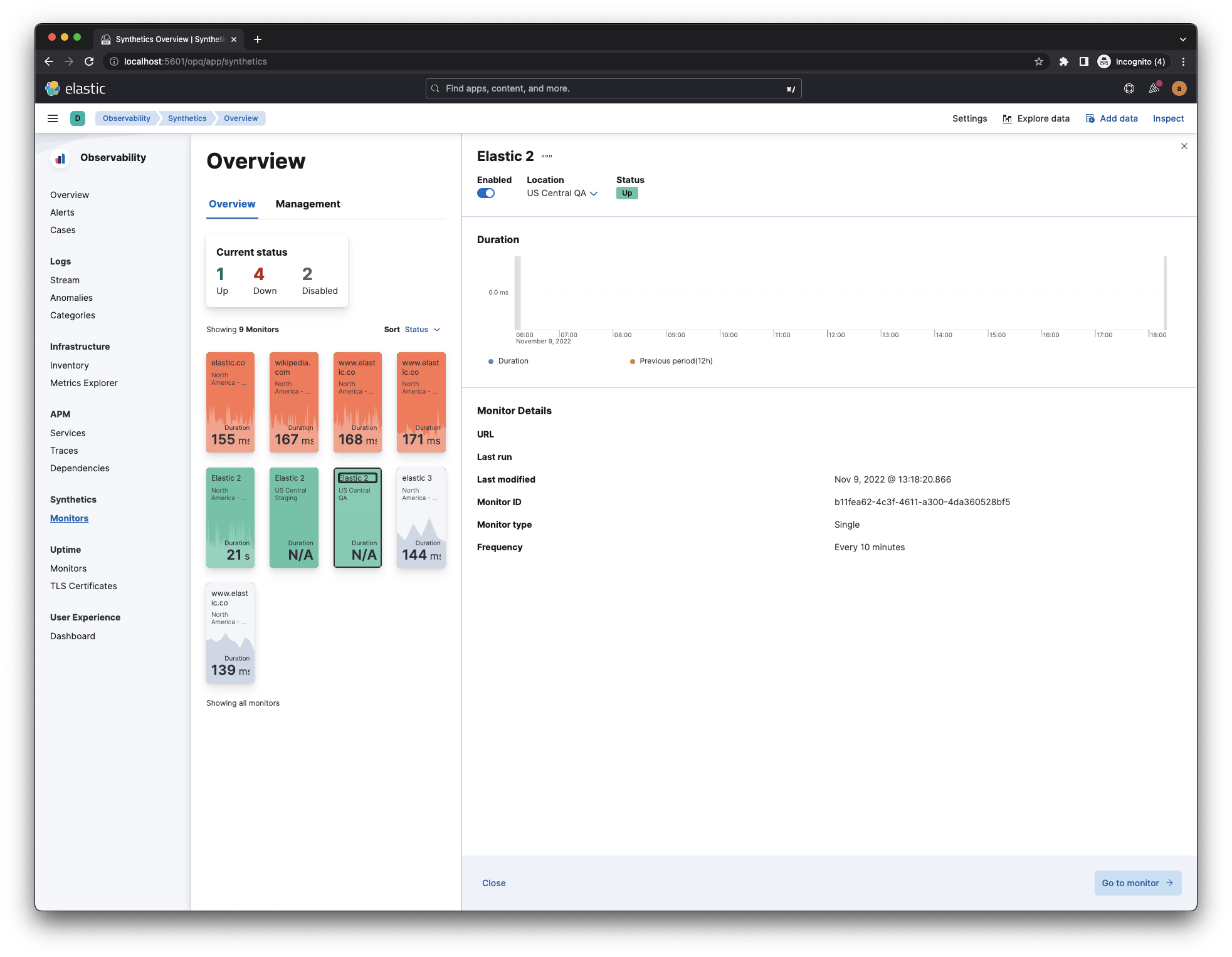The width and height of the screenshot is (1232, 957).
Task: Toggle browser side panel icon
Action: tap(1083, 61)
